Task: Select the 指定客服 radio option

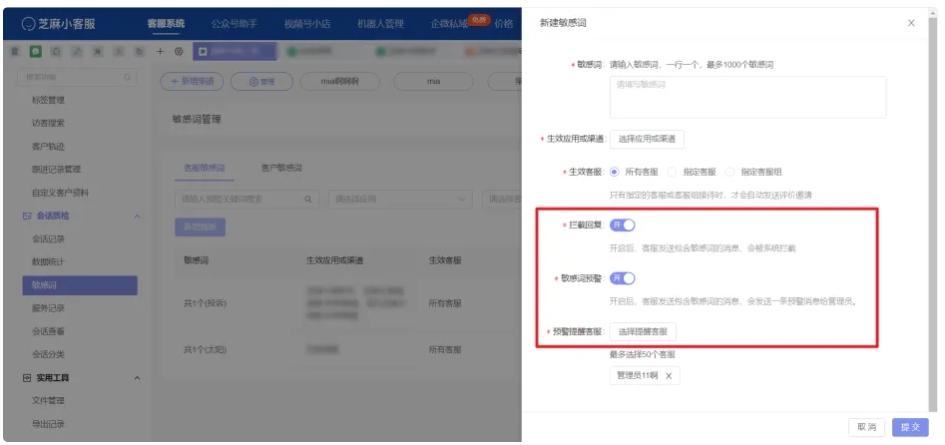Action: click(673, 172)
